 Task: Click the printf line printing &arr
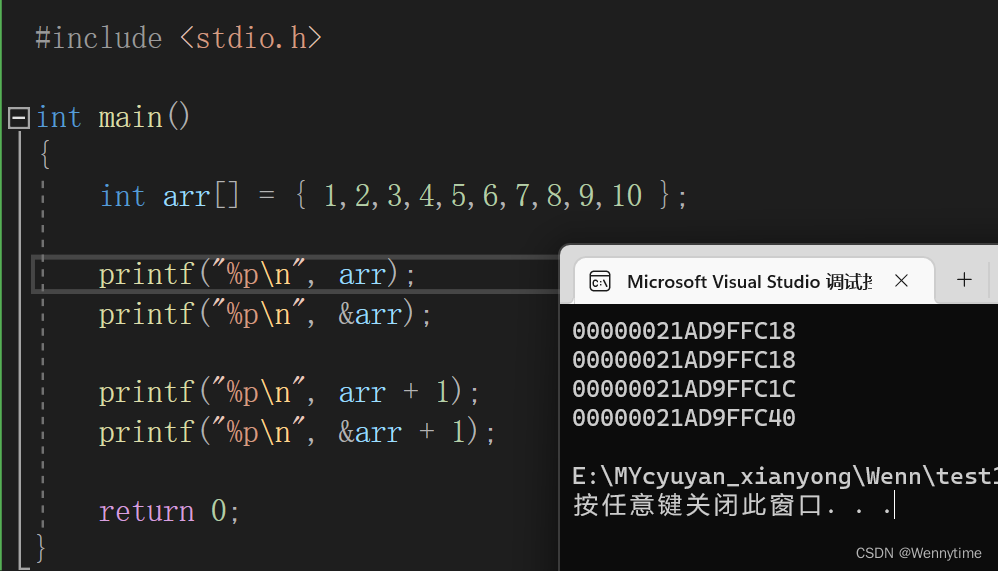pos(265,314)
